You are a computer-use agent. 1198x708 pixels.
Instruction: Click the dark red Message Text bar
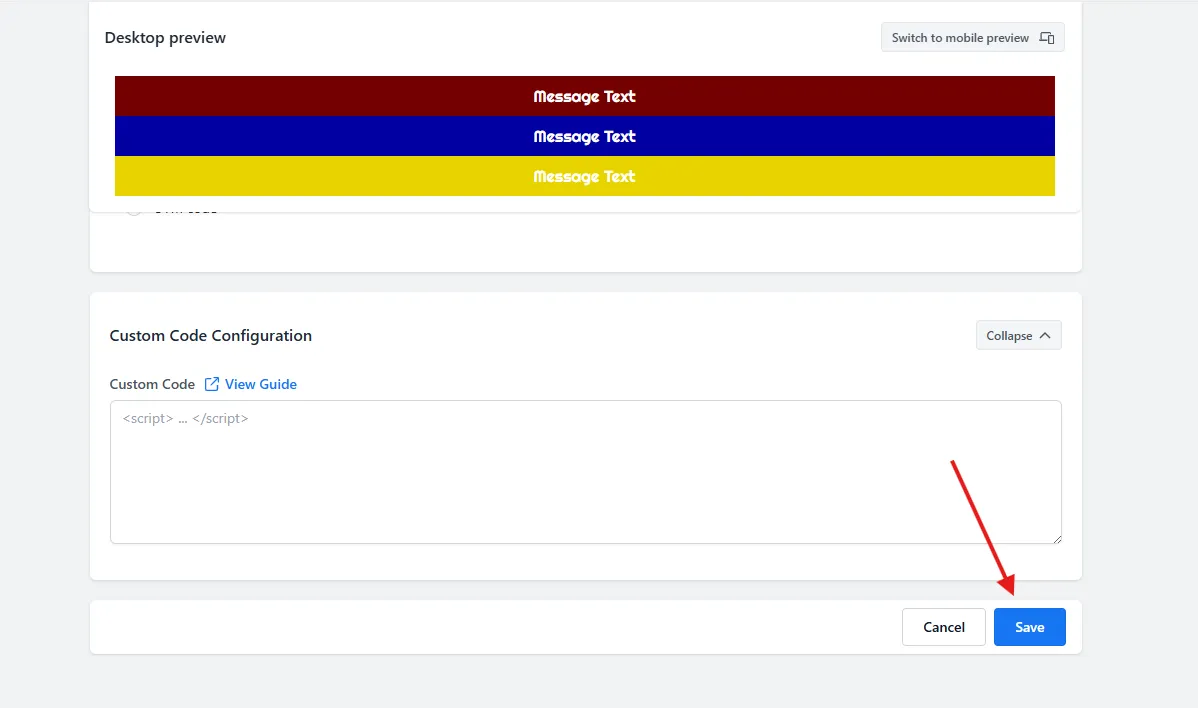pos(584,96)
